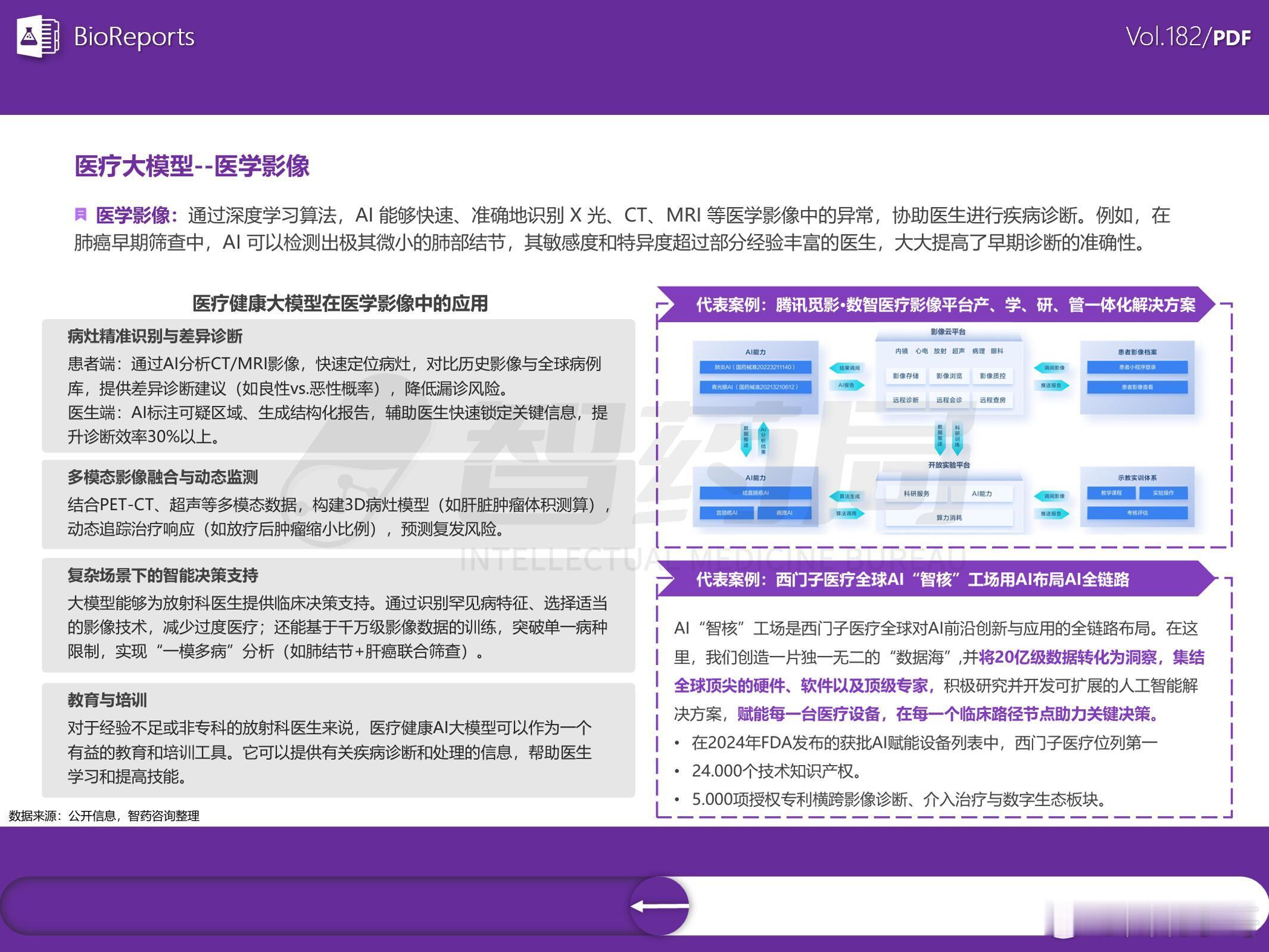
Task: Click the 数据来源 source note
Action: (x=104, y=816)
